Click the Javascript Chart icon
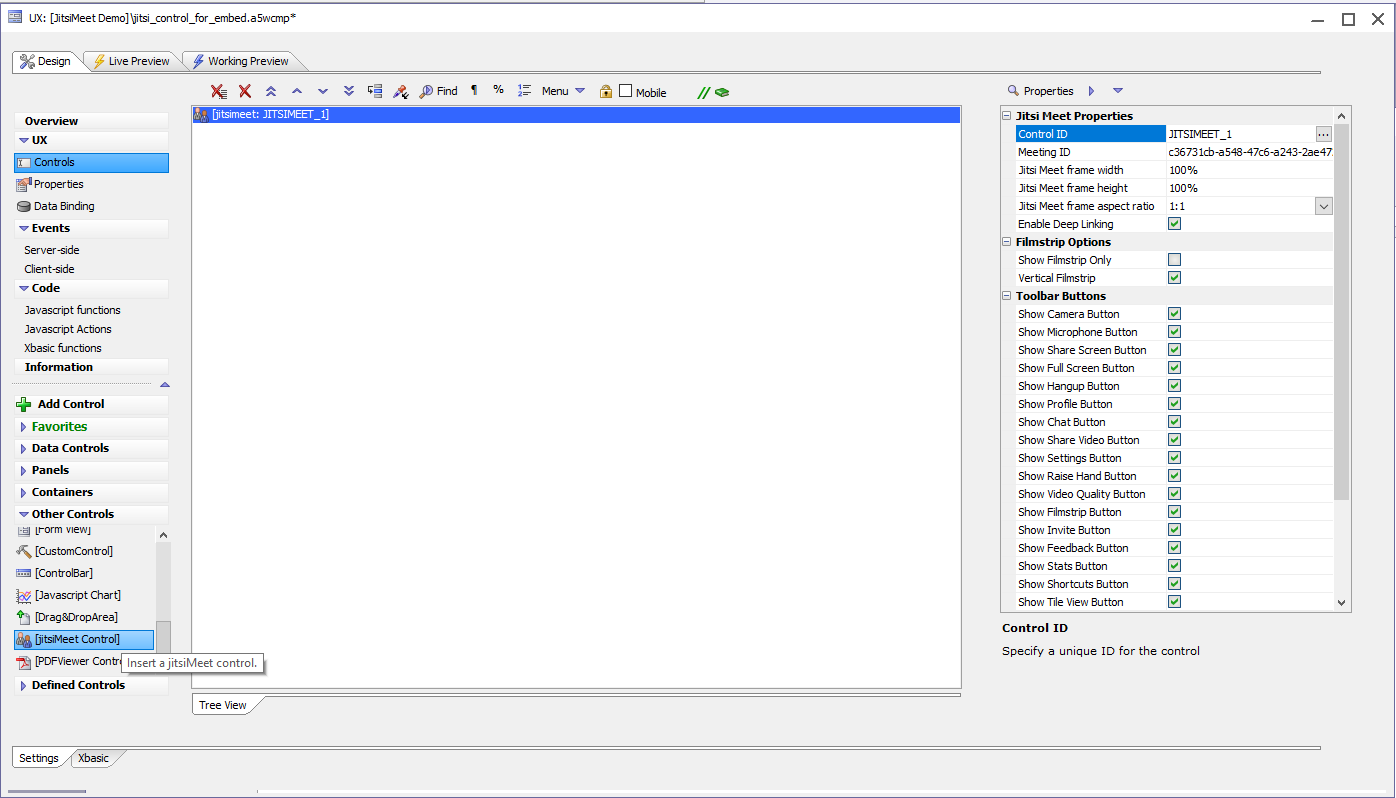 [25, 595]
